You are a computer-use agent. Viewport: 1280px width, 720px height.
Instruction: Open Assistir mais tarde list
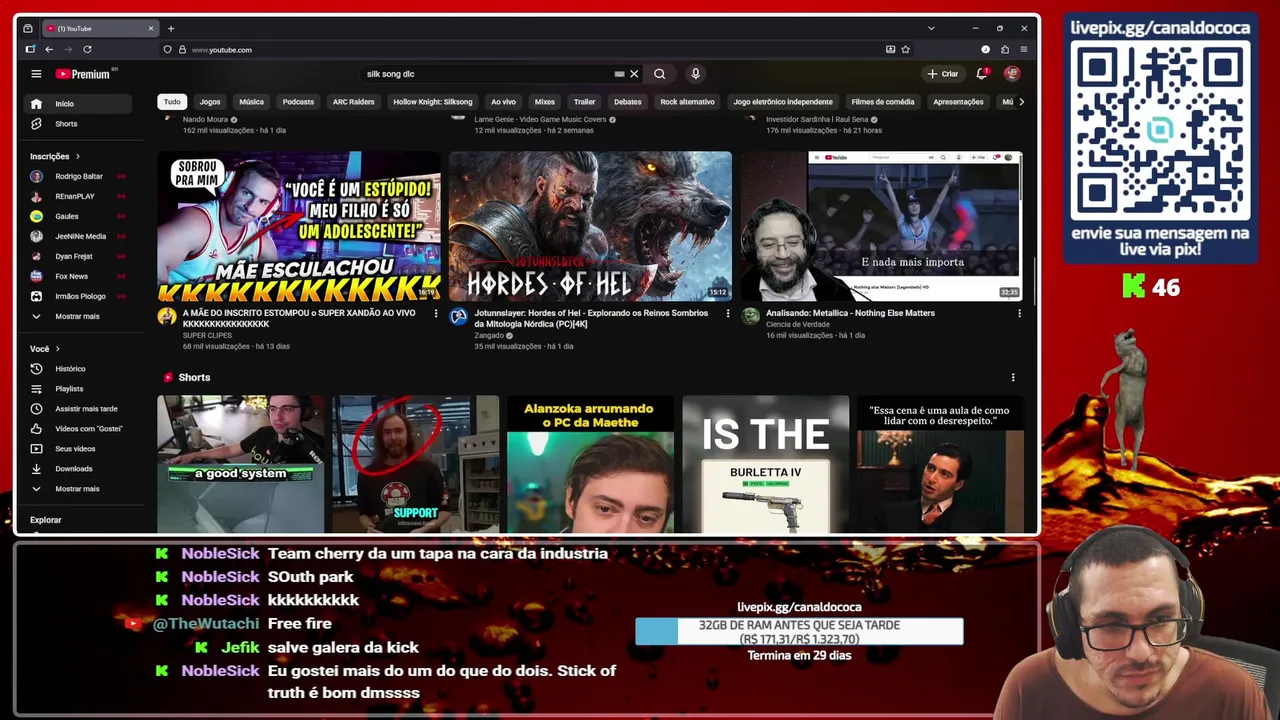click(78, 409)
